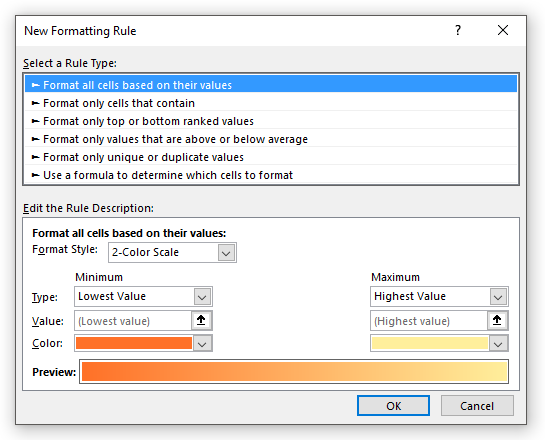Open the Maximum Type dropdown showing Highest Value
The image size is (545, 440).
click(439, 296)
